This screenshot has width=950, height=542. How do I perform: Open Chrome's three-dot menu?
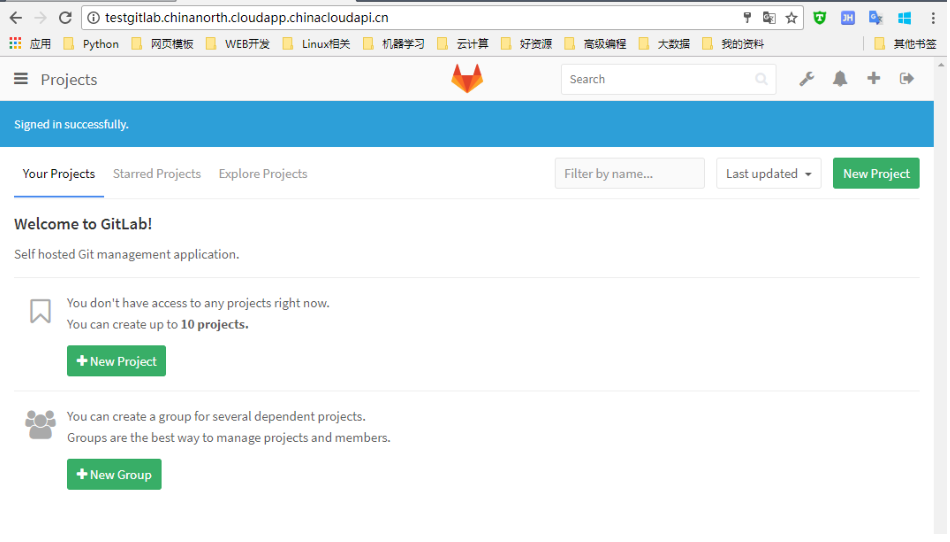pos(933,18)
